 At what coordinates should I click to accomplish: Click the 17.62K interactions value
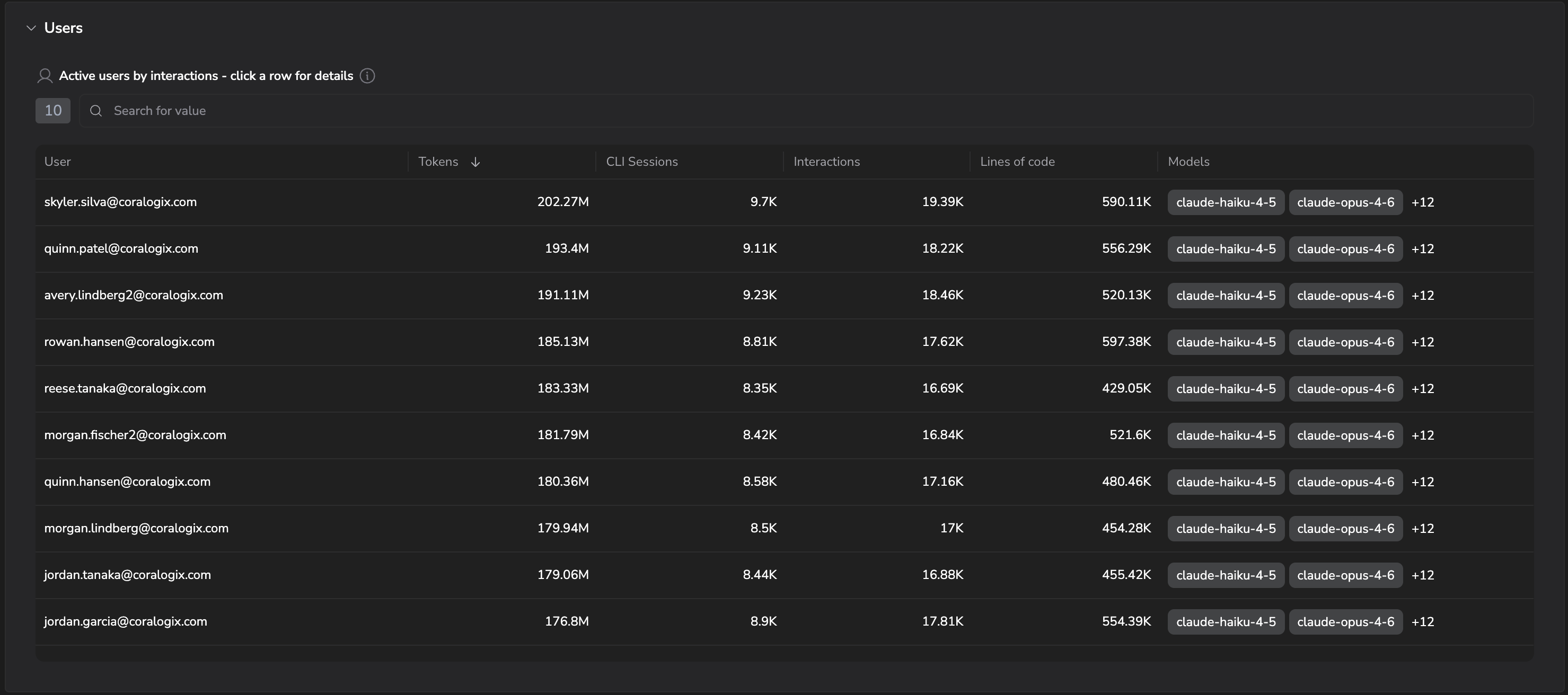click(x=943, y=342)
